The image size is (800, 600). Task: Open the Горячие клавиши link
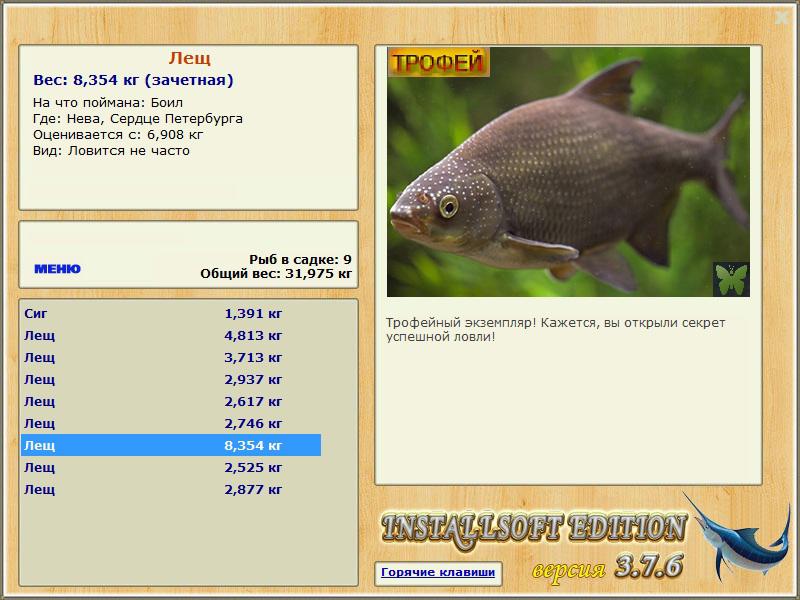click(x=438, y=572)
